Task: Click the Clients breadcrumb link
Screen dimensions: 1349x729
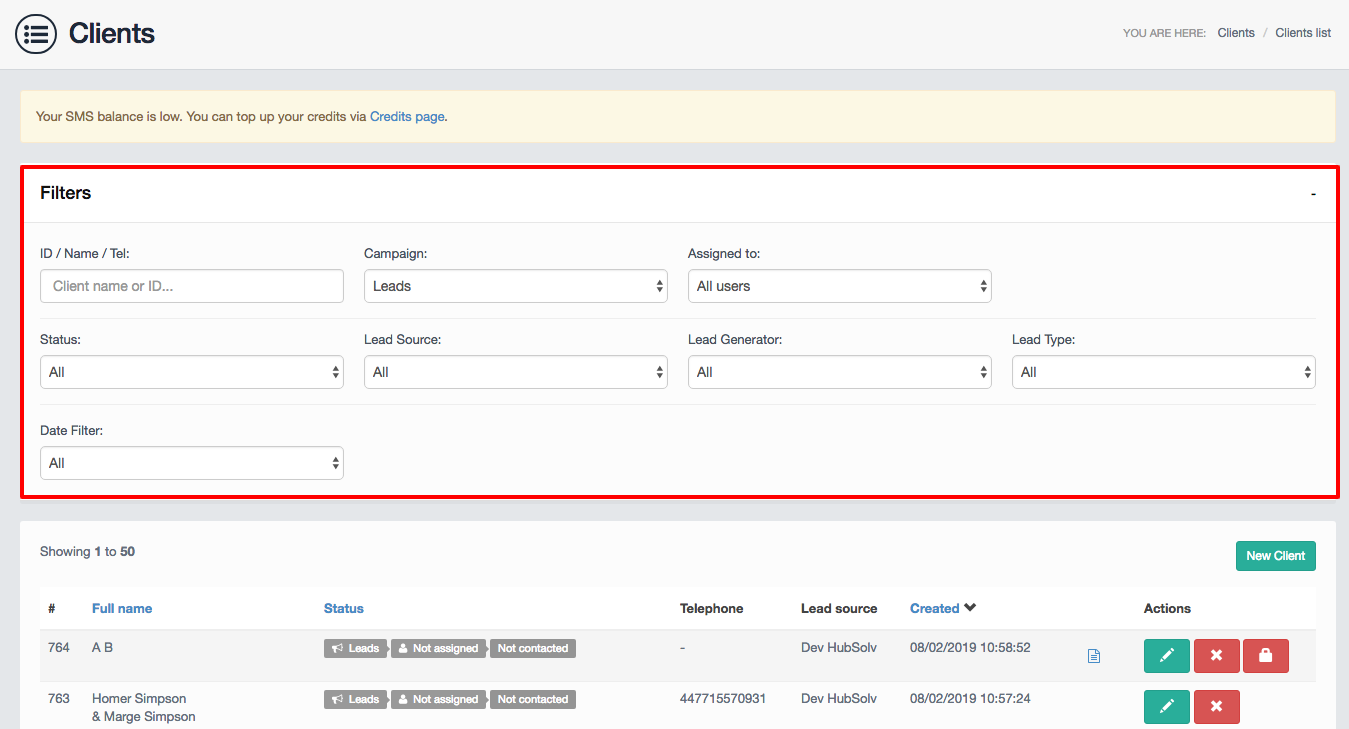Action: pyautogui.click(x=1235, y=33)
